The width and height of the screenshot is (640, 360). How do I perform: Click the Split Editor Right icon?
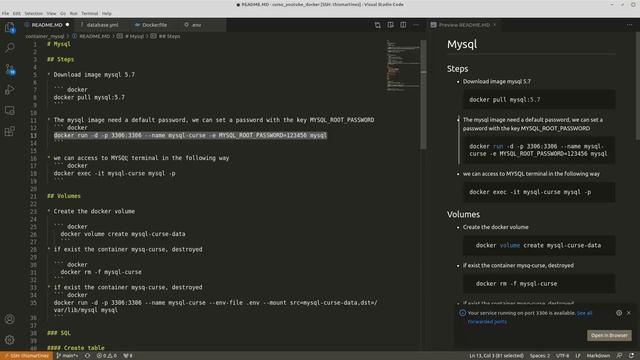coord(403,25)
